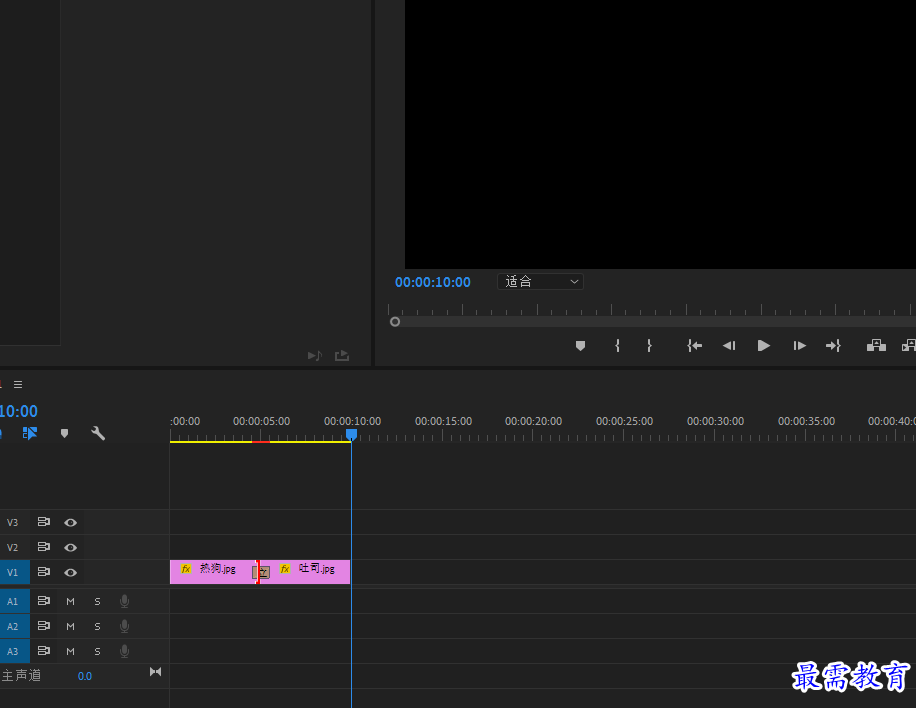916x708 pixels.
Task: Toggle V1 track targeting
Action: 12,572
